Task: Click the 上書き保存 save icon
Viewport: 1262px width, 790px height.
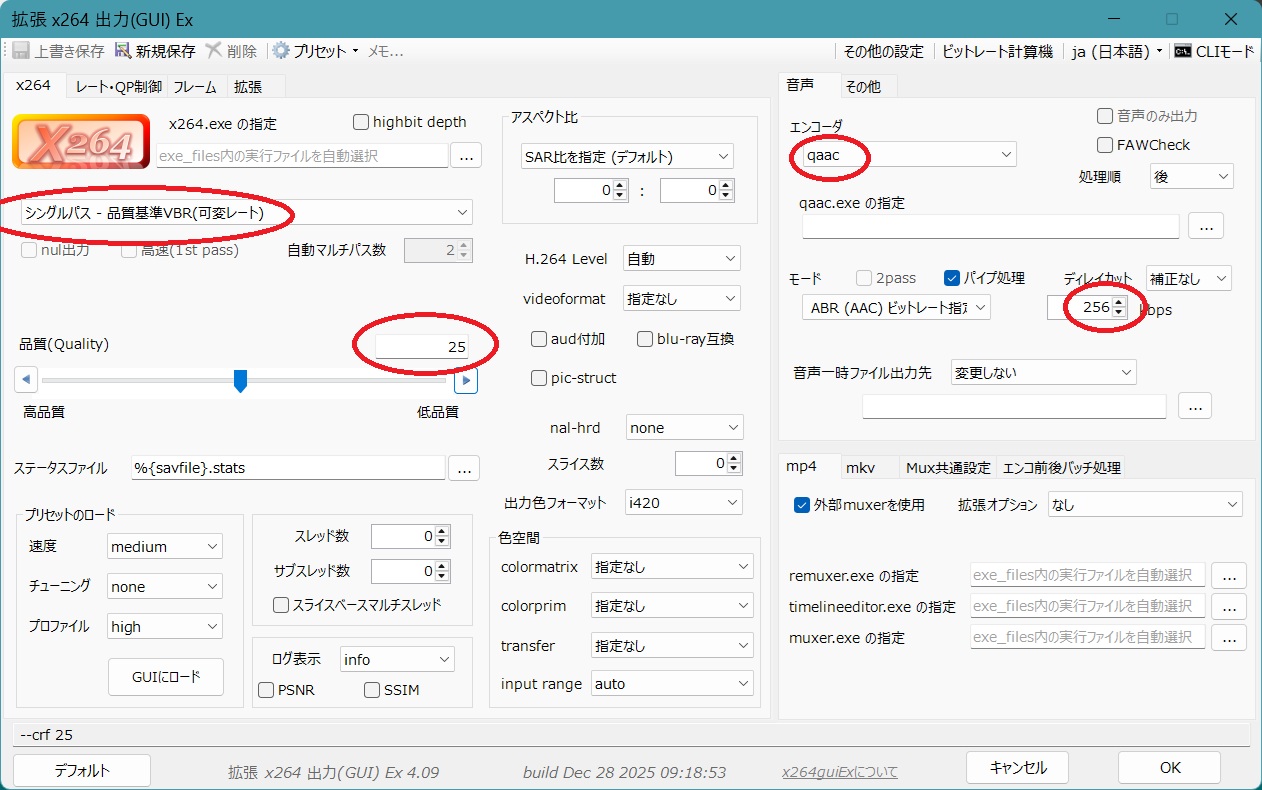Action: coord(20,51)
